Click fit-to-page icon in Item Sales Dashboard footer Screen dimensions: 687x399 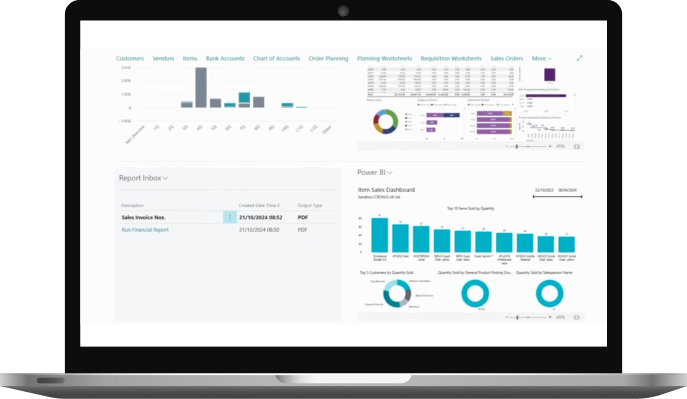[577, 317]
